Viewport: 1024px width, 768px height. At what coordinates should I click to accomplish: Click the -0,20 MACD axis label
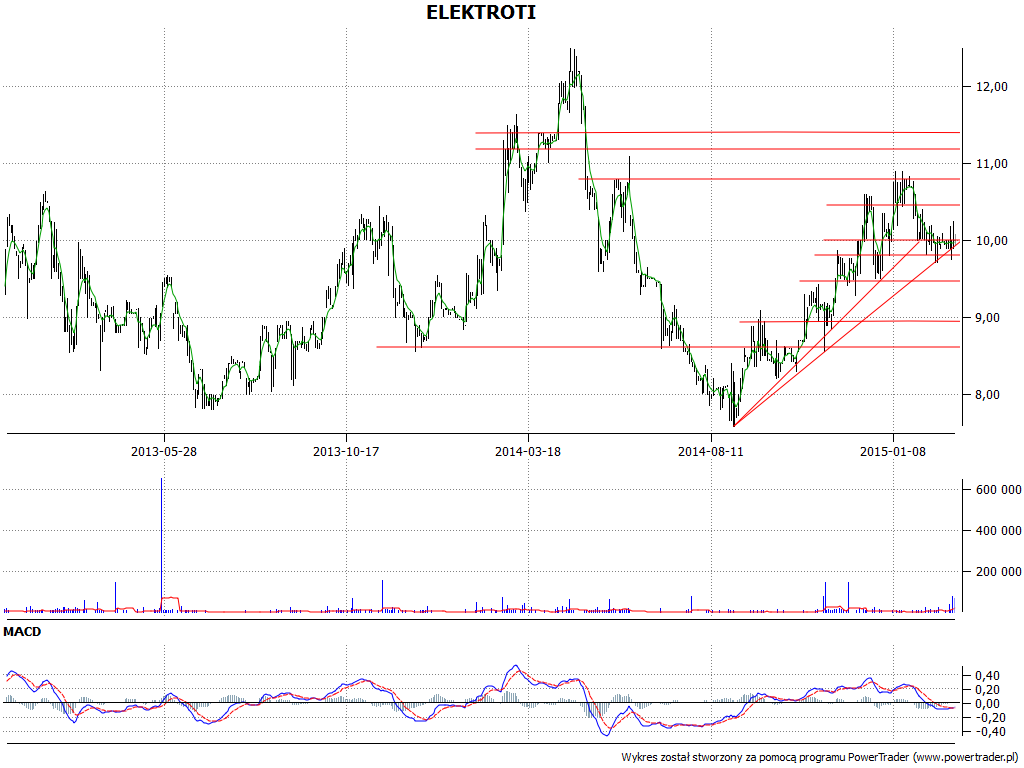(x=989, y=718)
